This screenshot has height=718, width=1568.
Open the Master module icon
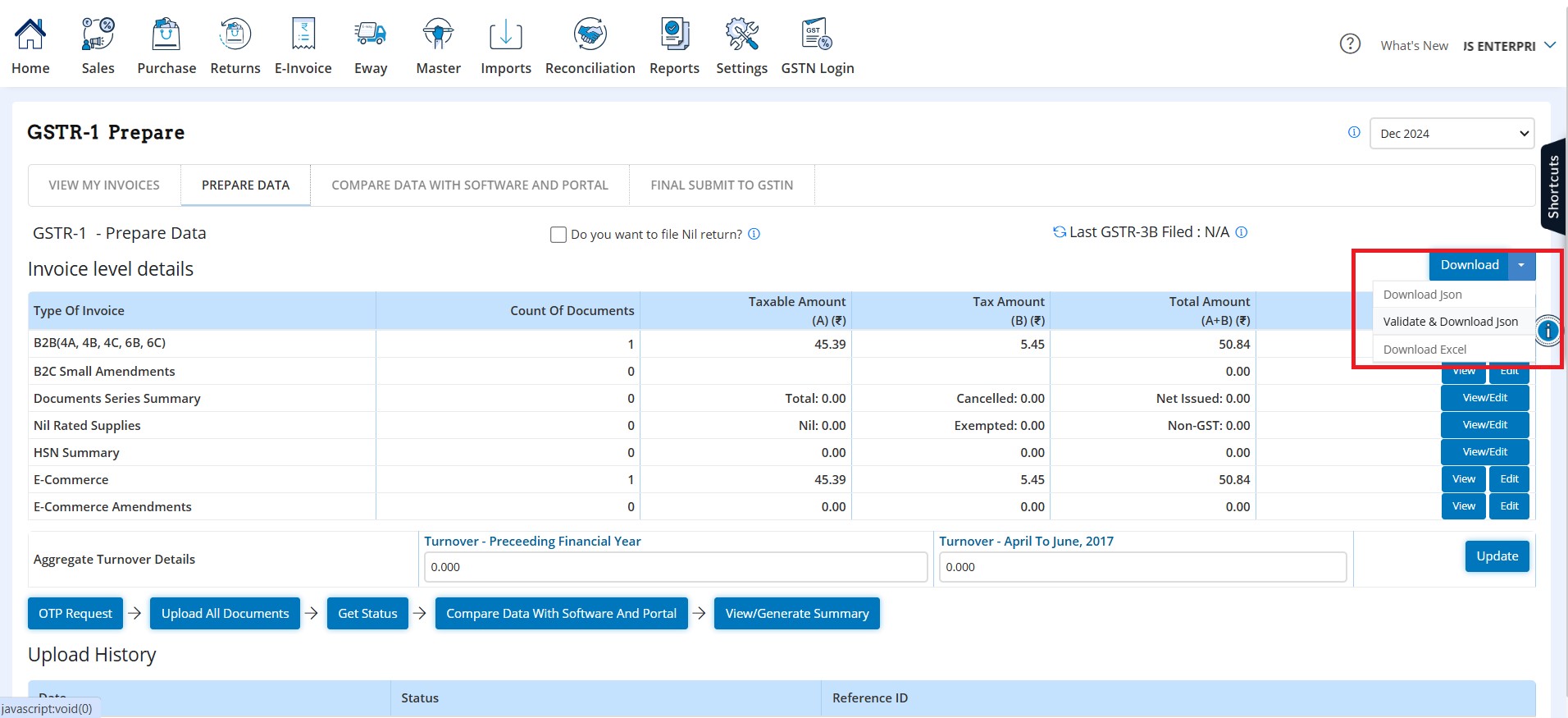point(438,34)
